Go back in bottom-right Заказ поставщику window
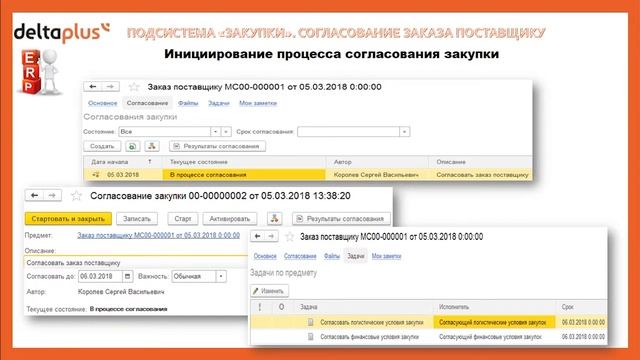 click(x=257, y=236)
